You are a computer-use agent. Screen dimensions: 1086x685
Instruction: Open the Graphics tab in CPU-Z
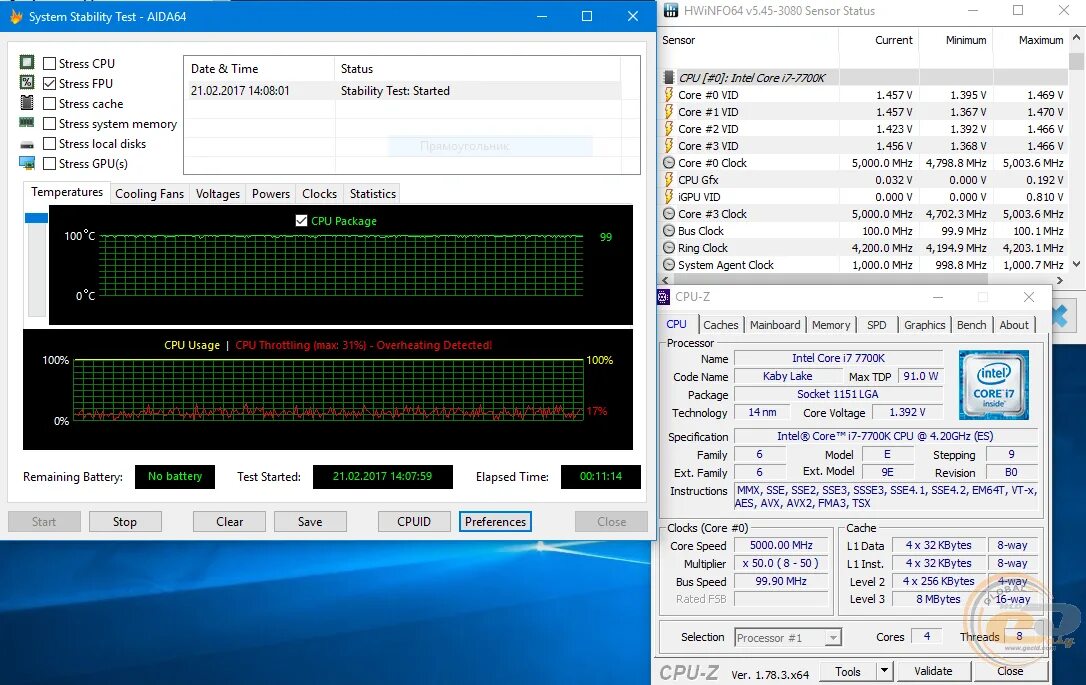(925, 325)
